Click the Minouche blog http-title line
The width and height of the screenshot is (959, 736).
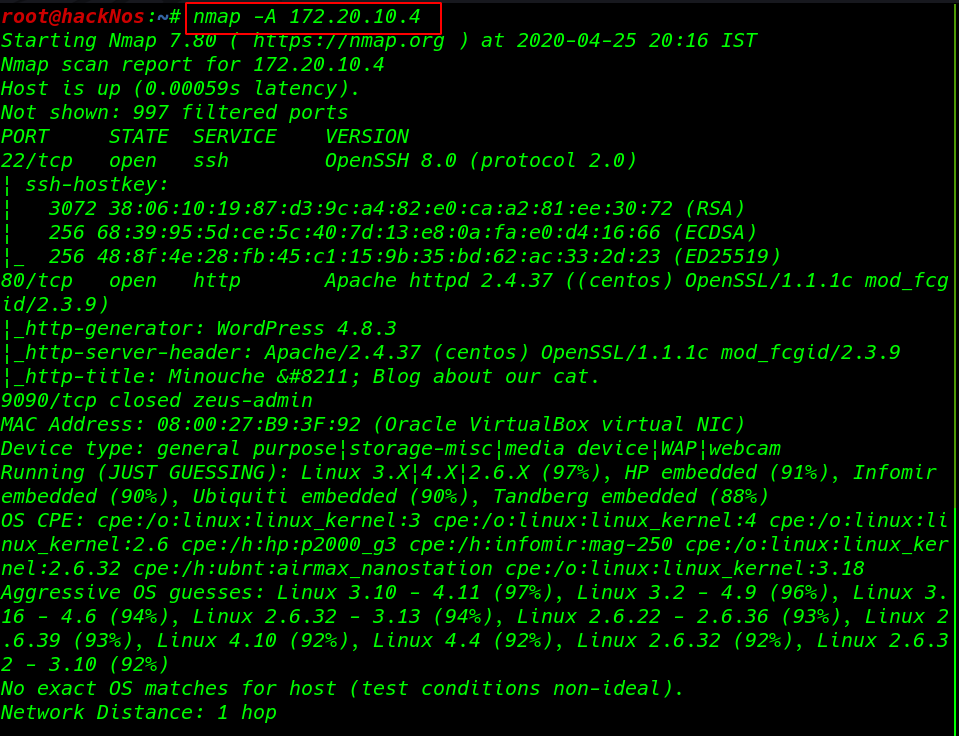[301, 377]
